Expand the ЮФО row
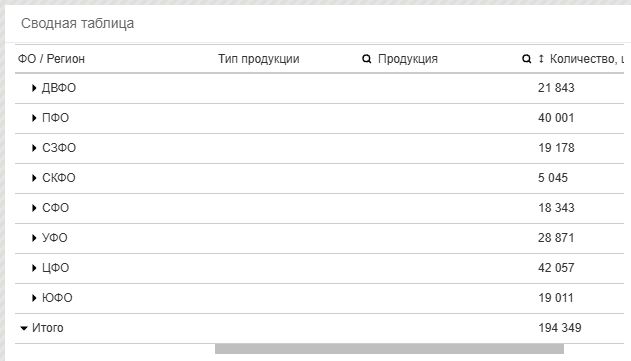Image resolution: width=631 pixels, height=361 pixels. [34, 298]
